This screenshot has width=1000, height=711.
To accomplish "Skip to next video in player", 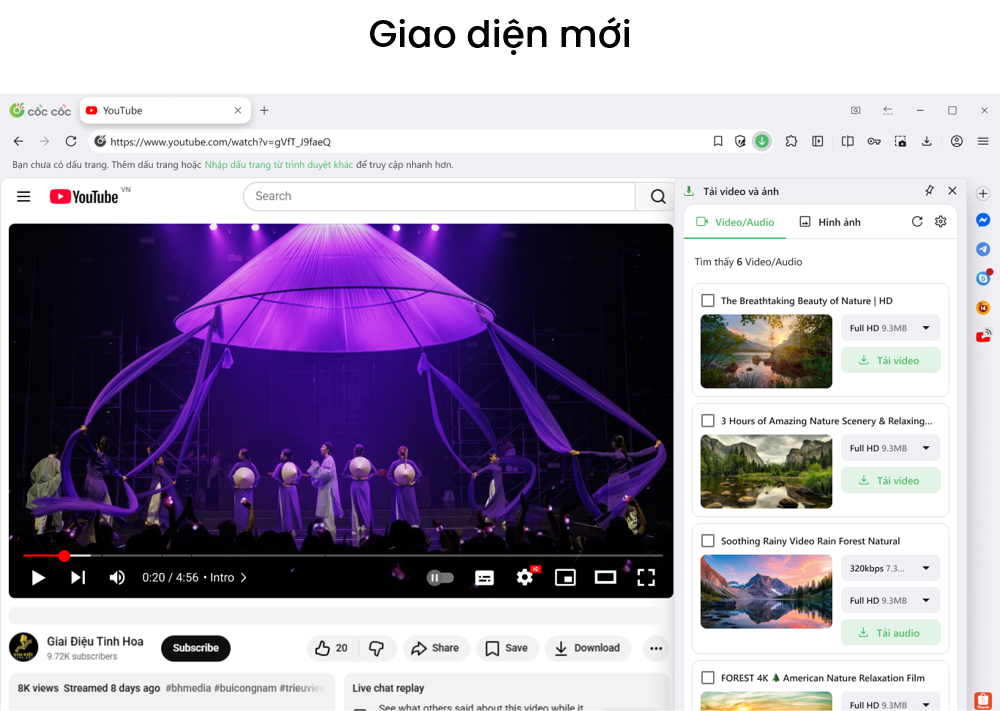I will click(x=78, y=578).
